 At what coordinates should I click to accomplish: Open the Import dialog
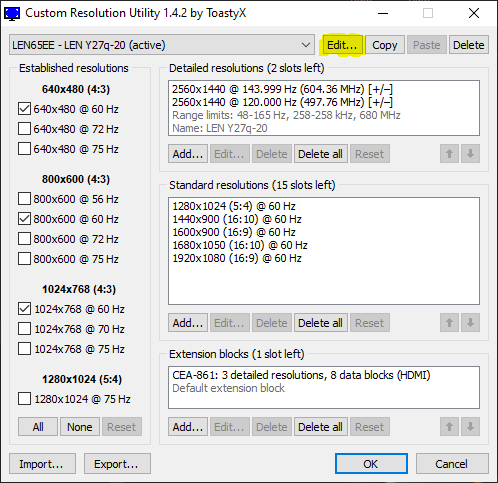pos(42,463)
